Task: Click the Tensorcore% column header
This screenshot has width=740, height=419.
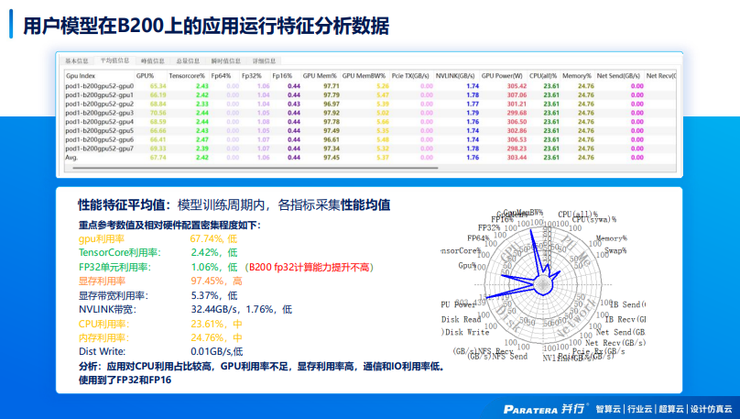Action: [187, 75]
